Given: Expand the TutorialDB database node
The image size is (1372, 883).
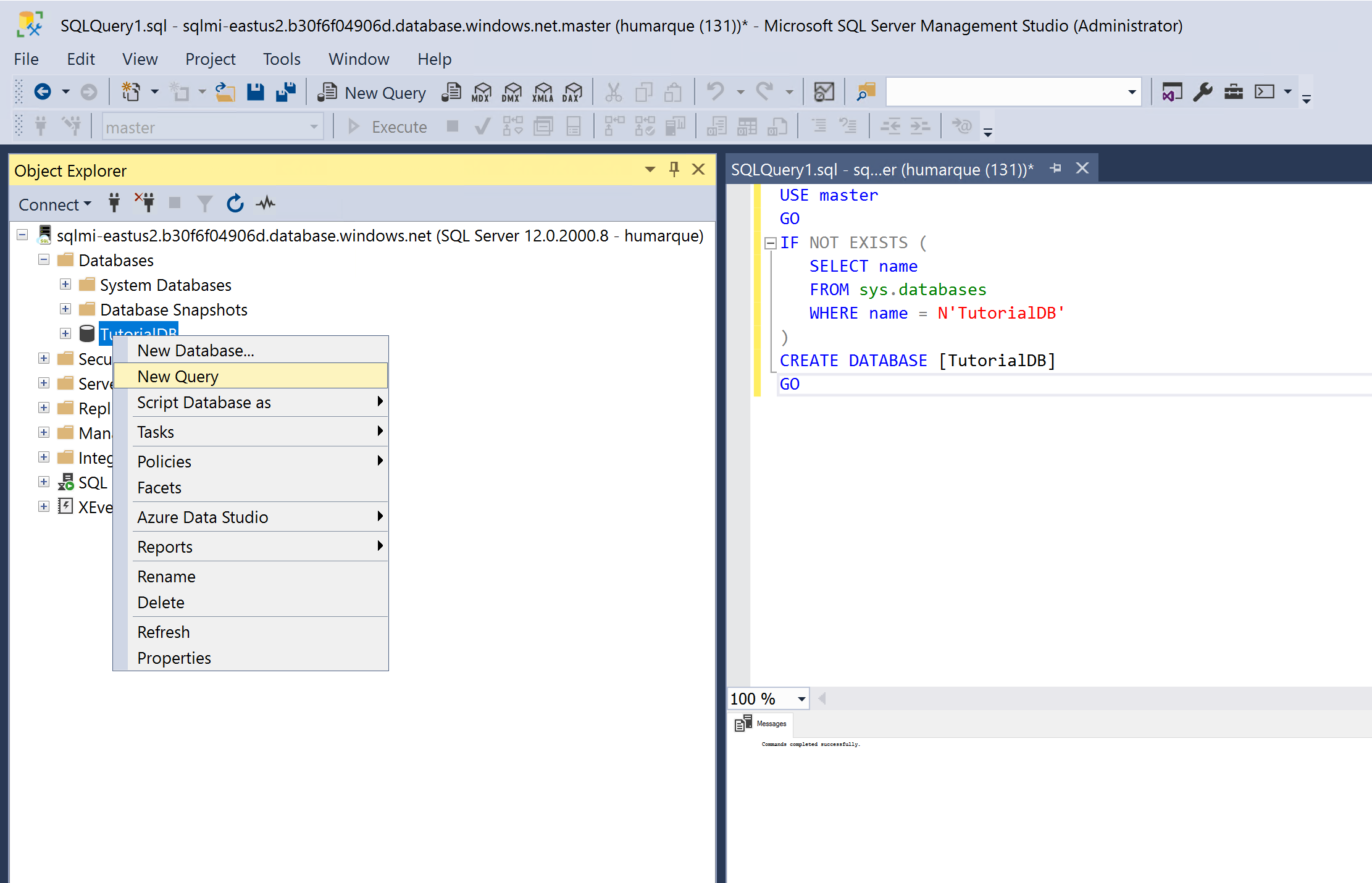Looking at the screenshot, I should (65, 334).
